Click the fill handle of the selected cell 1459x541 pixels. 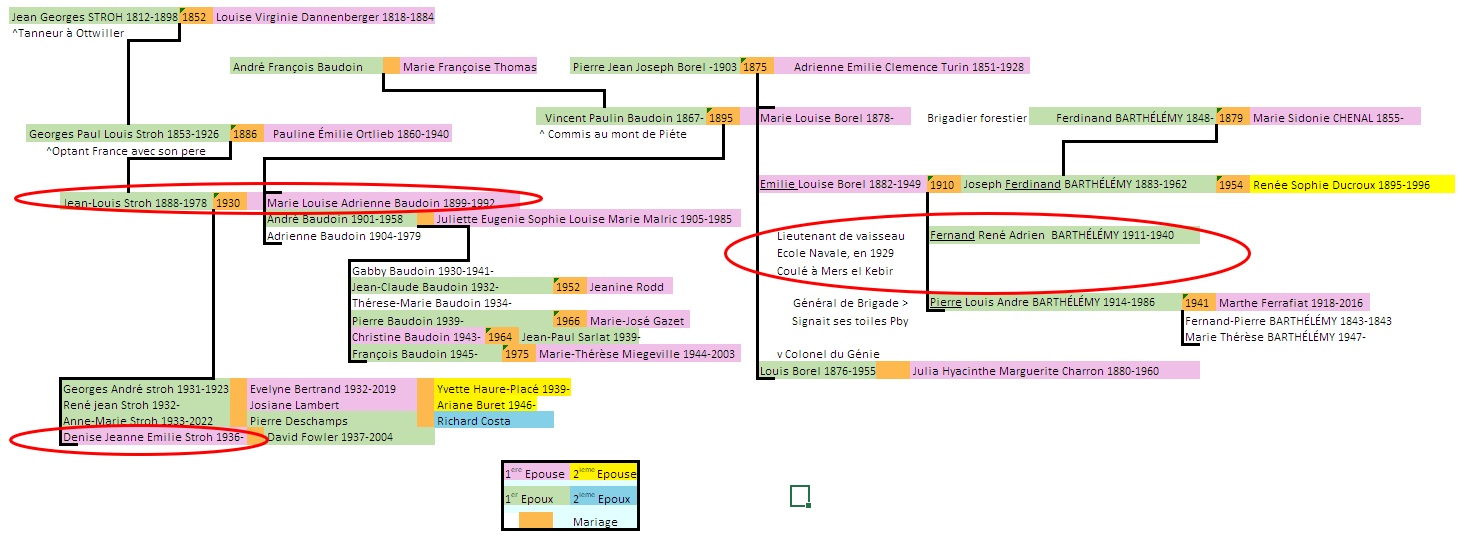[x=807, y=505]
